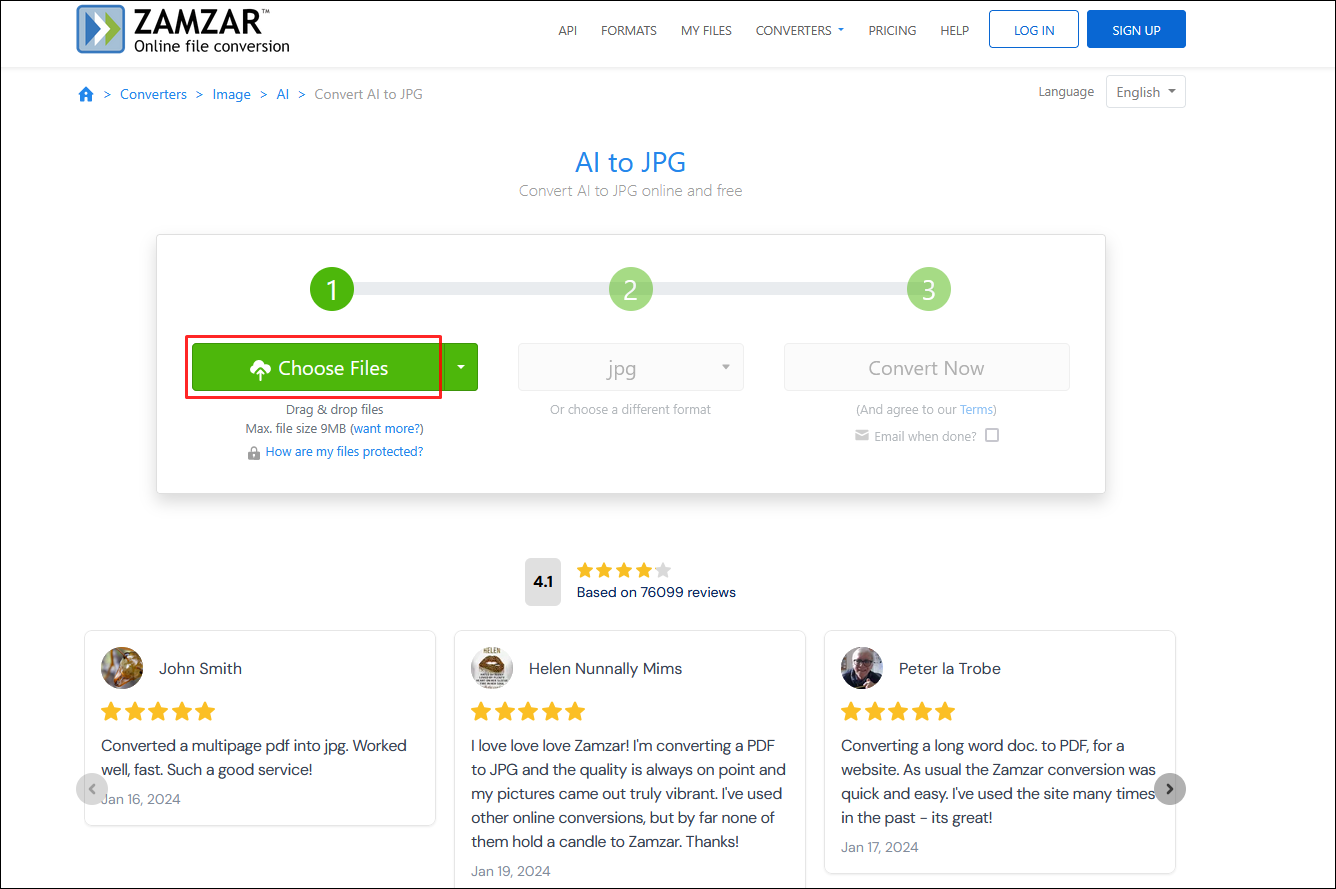Click the lock icon beside file protection link
This screenshot has width=1336, height=889.
coord(254,453)
